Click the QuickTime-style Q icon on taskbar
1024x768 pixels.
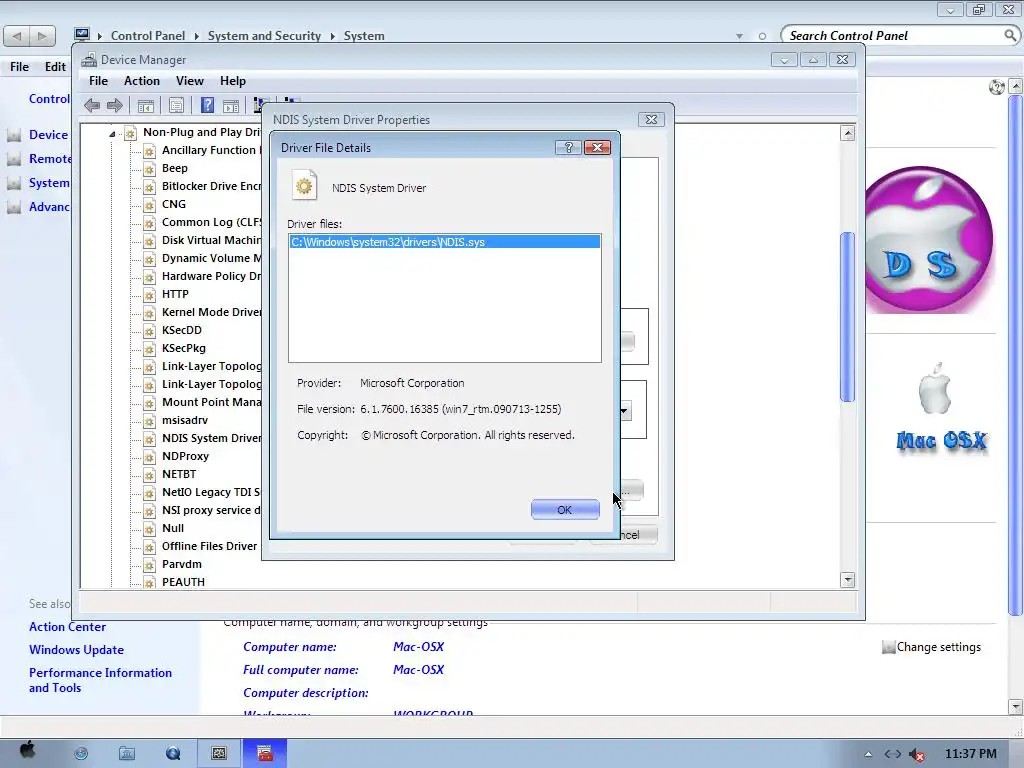click(x=173, y=754)
